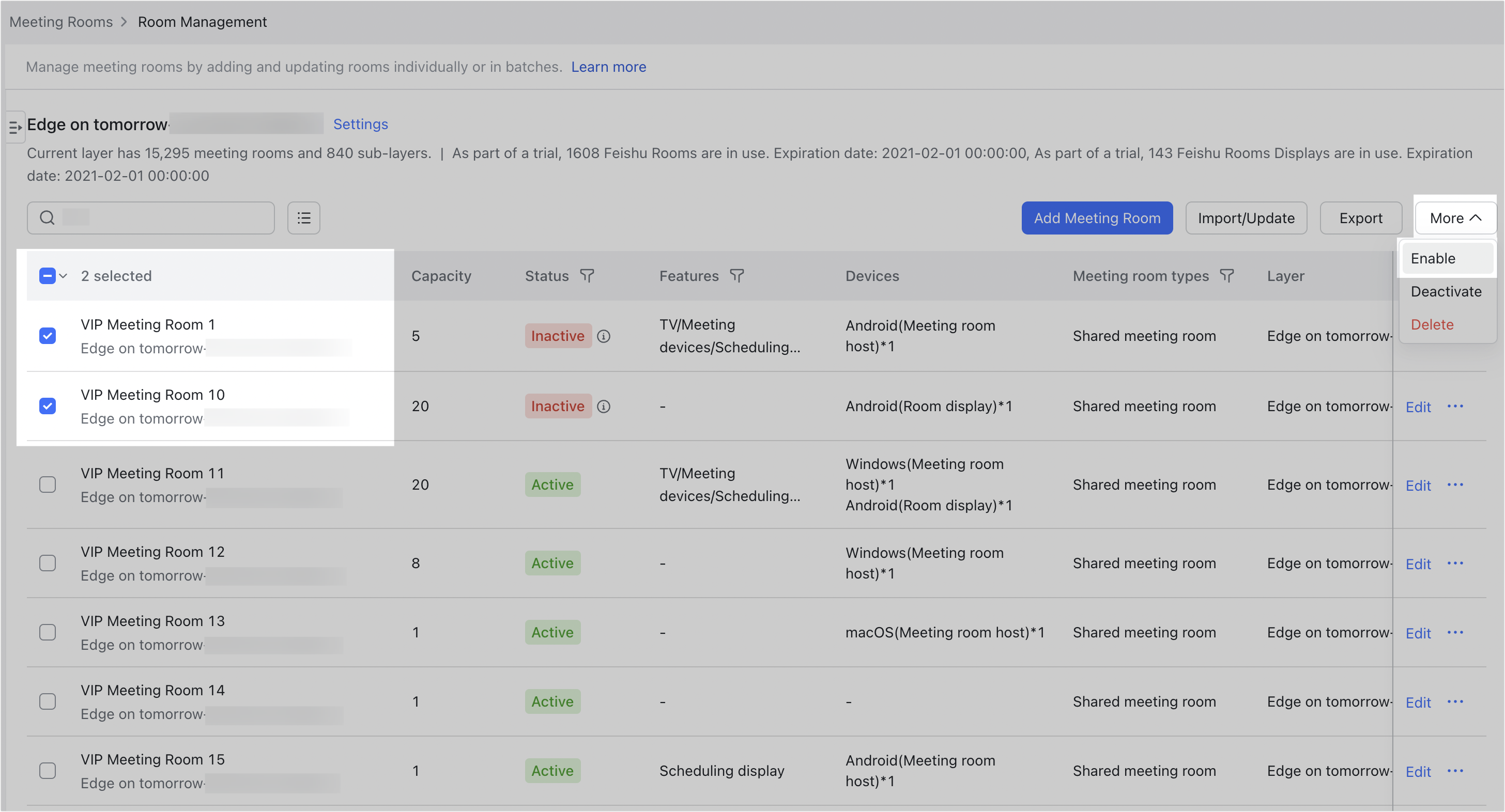The width and height of the screenshot is (1505, 812).
Task: Open the Status column filter icon
Action: pos(587,275)
